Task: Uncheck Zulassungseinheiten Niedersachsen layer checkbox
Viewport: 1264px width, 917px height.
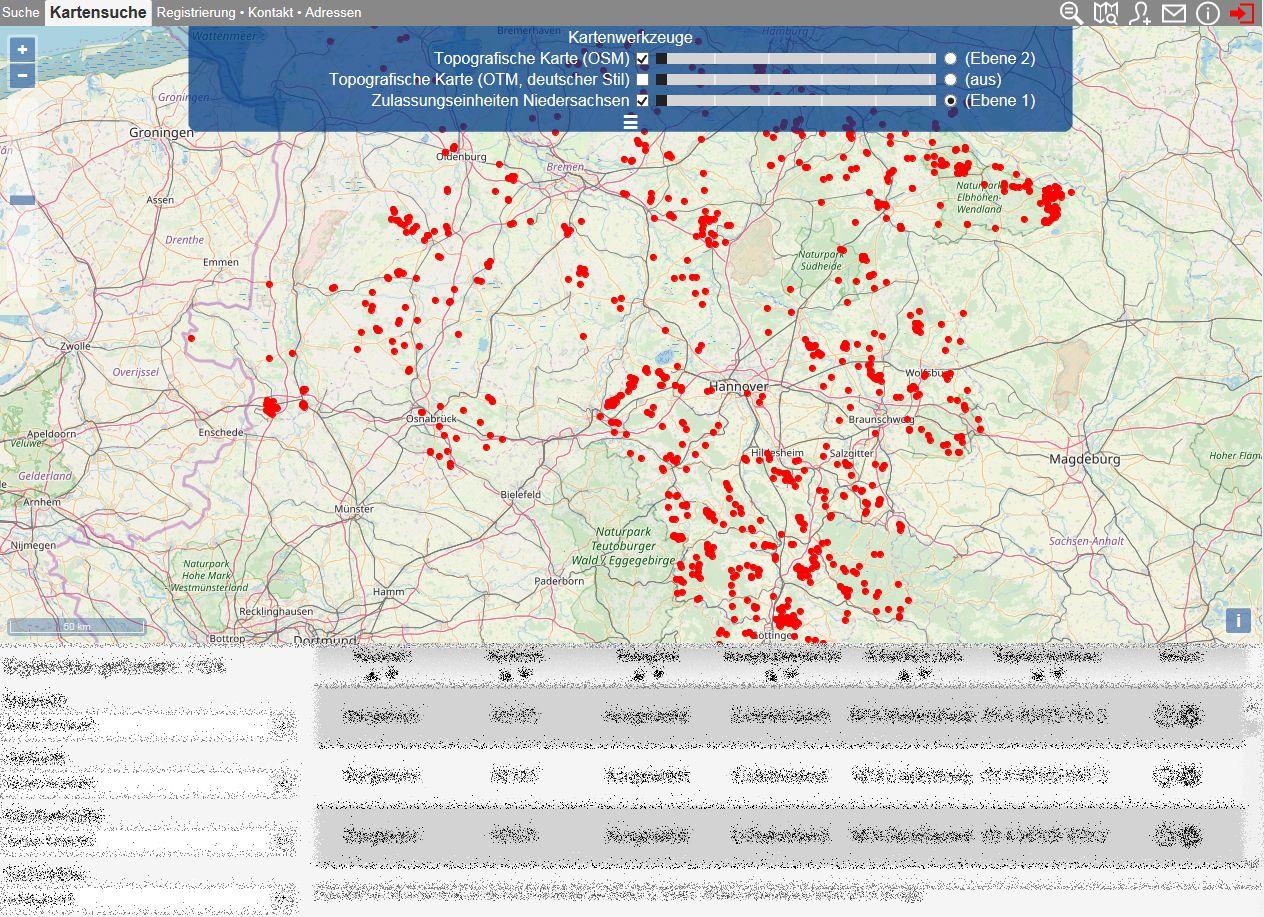Action: click(x=642, y=101)
